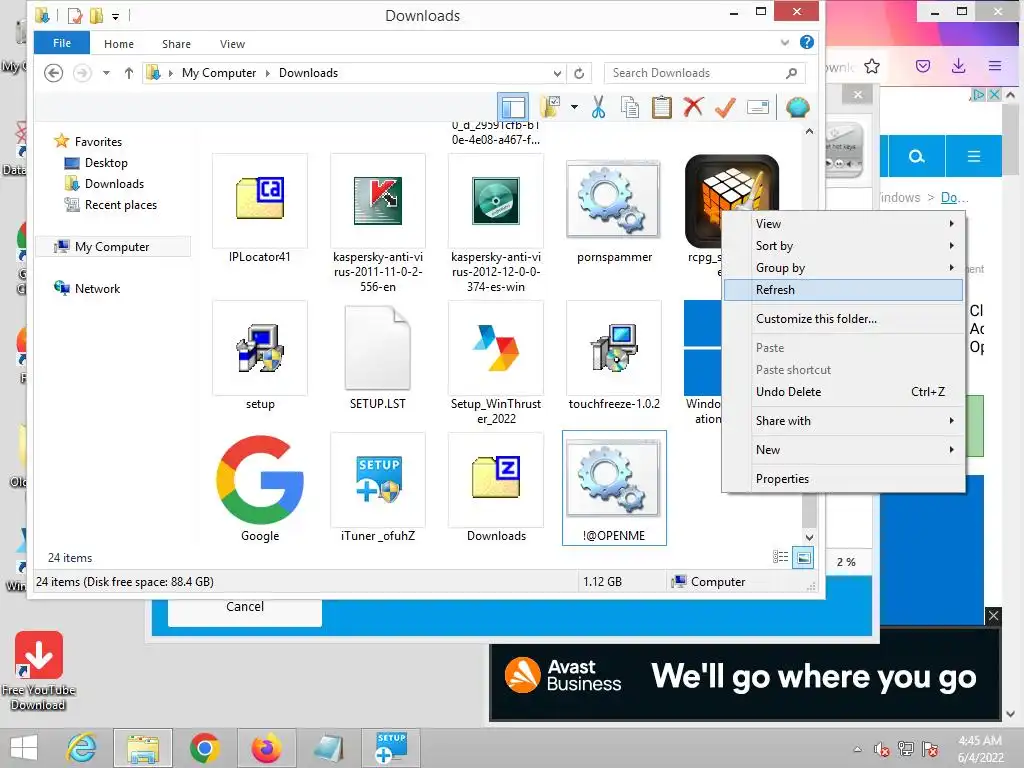Open the Home ribbon tab
Image resolution: width=1024 pixels, height=768 pixels.
click(x=119, y=44)
